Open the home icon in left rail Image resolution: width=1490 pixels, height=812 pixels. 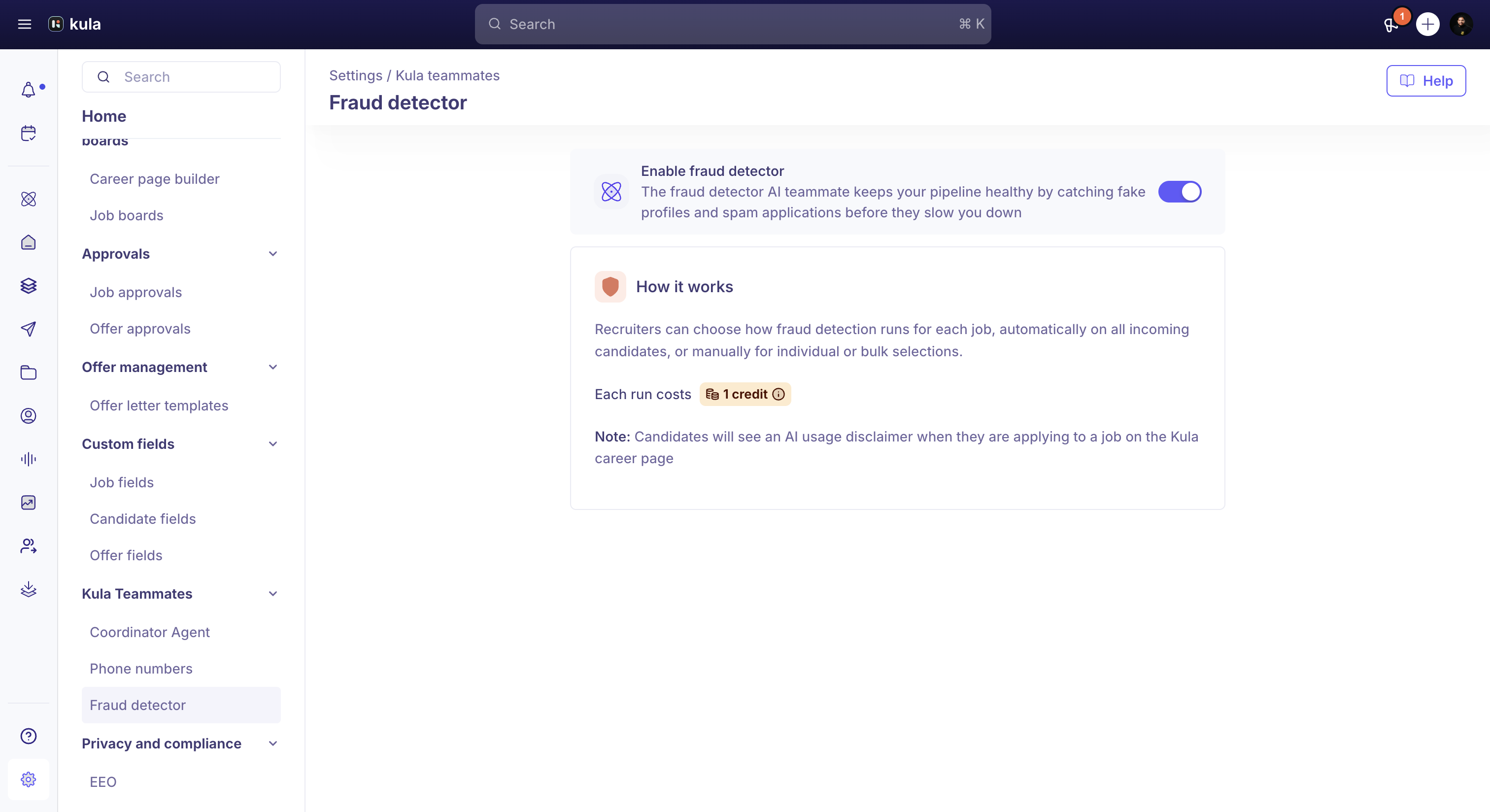[29, 242]
